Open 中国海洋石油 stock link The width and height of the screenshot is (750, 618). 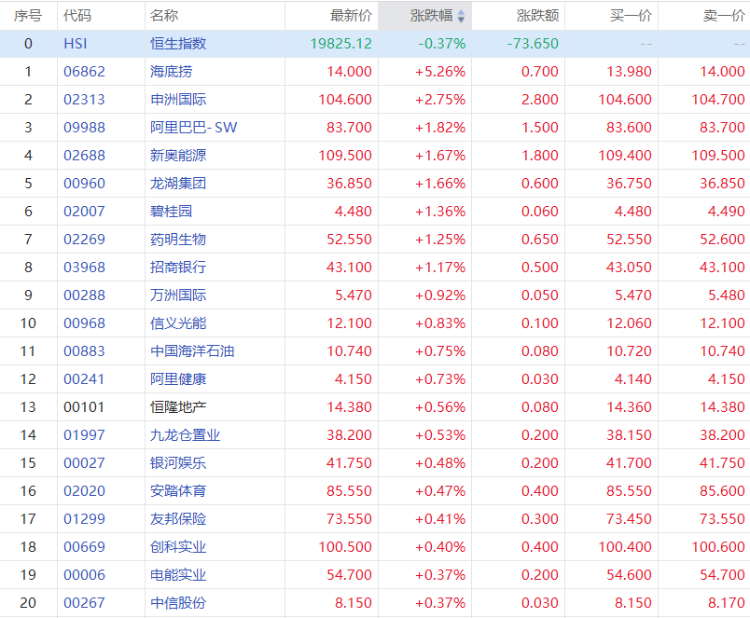192,352
